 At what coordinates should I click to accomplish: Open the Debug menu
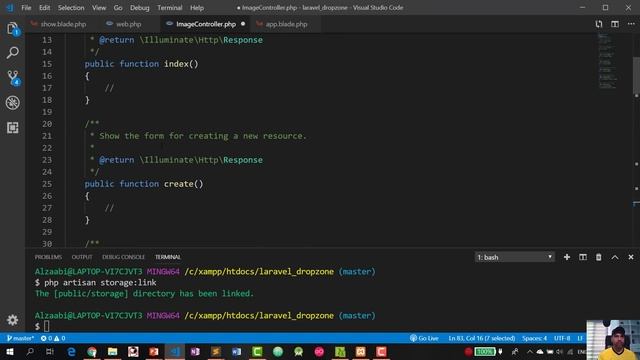(140, 8)
